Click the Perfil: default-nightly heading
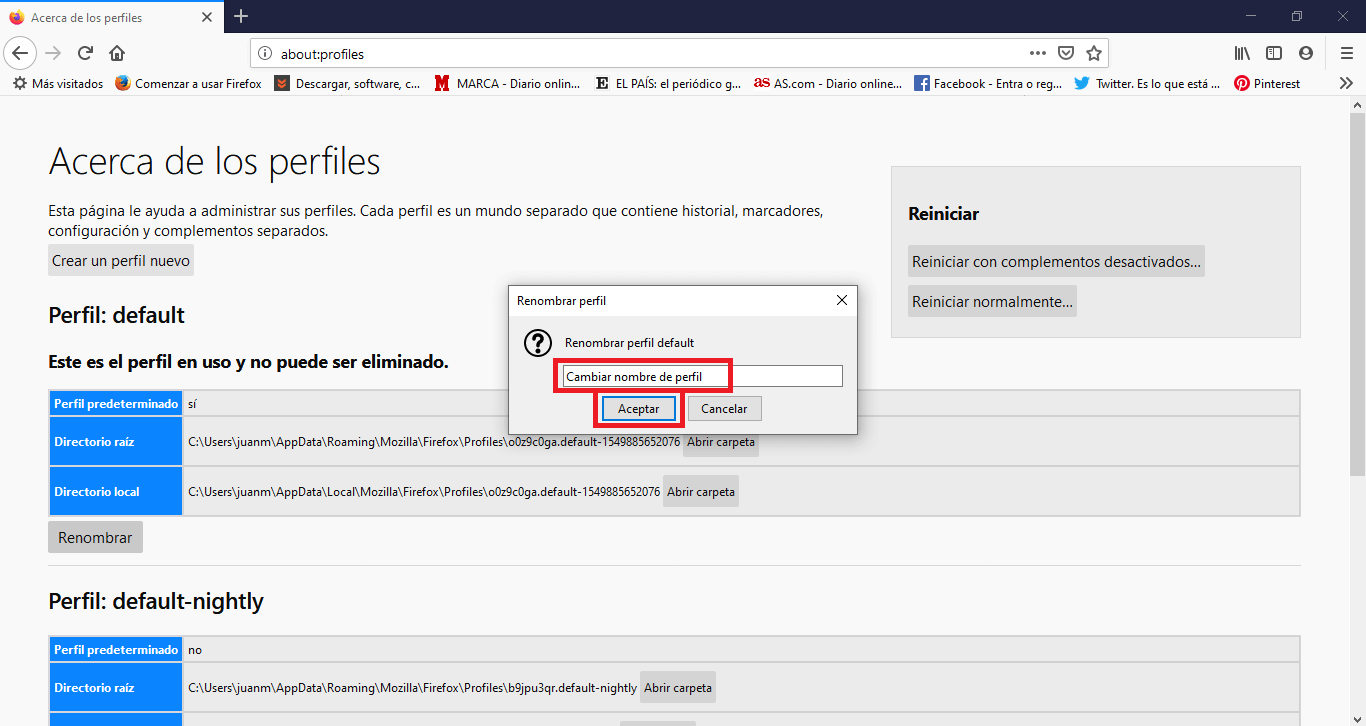This screenshot has height=726, width=1366. [x=156, y=601]
